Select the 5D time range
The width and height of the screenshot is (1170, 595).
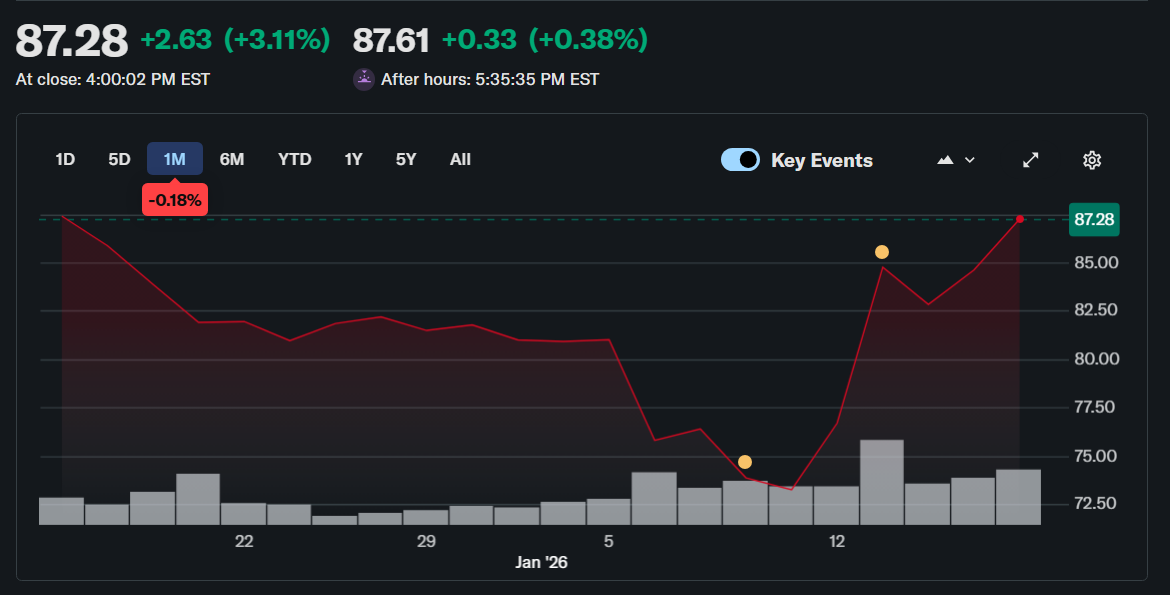pyautogui.click(x=119, y=159)
